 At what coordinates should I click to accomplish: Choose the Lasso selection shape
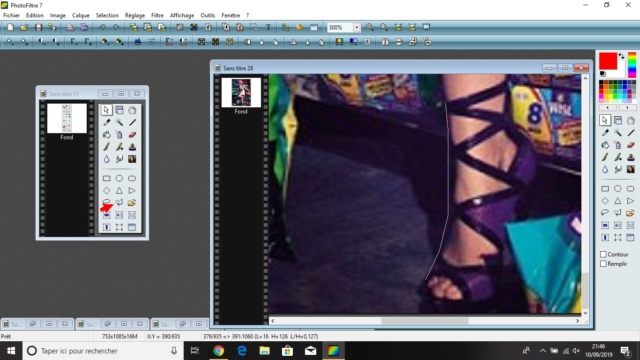605,213
